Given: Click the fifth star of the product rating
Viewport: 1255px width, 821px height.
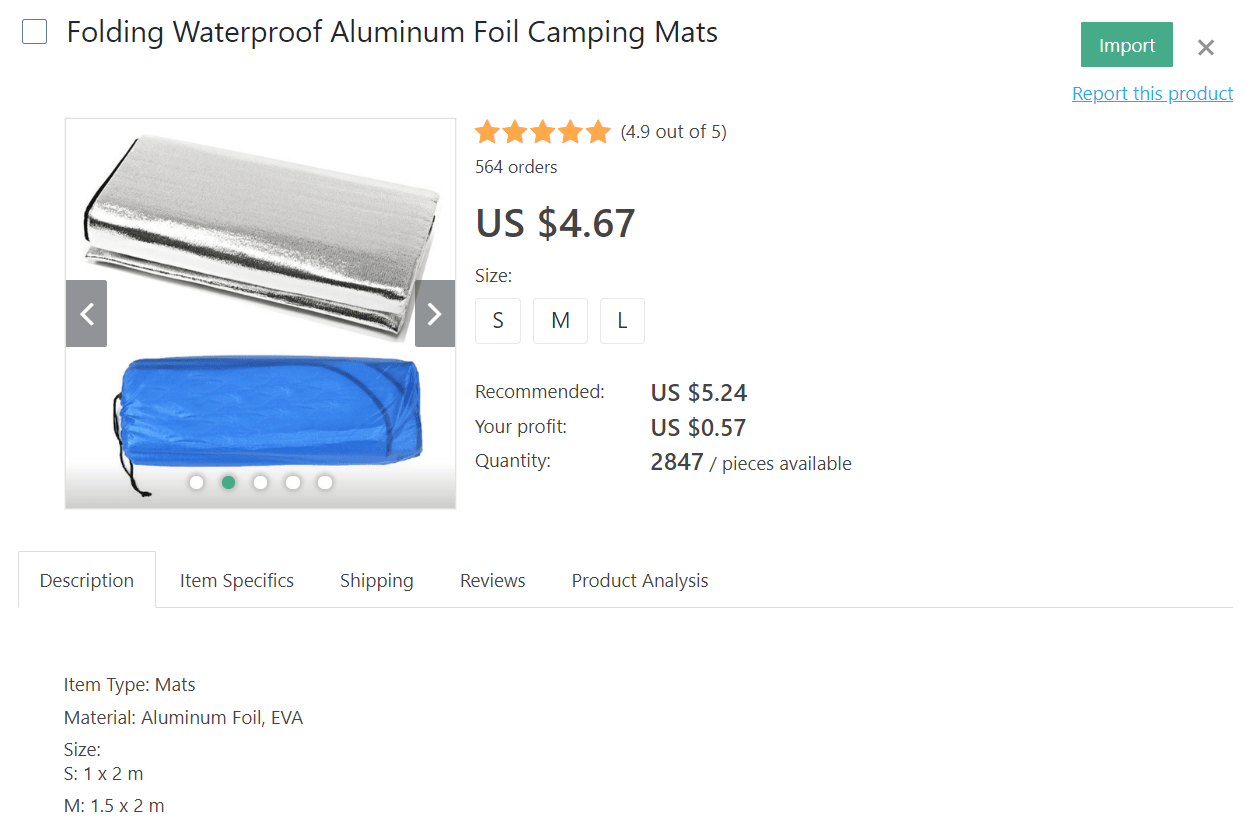Looking at the screenshot, I should 598,131.
